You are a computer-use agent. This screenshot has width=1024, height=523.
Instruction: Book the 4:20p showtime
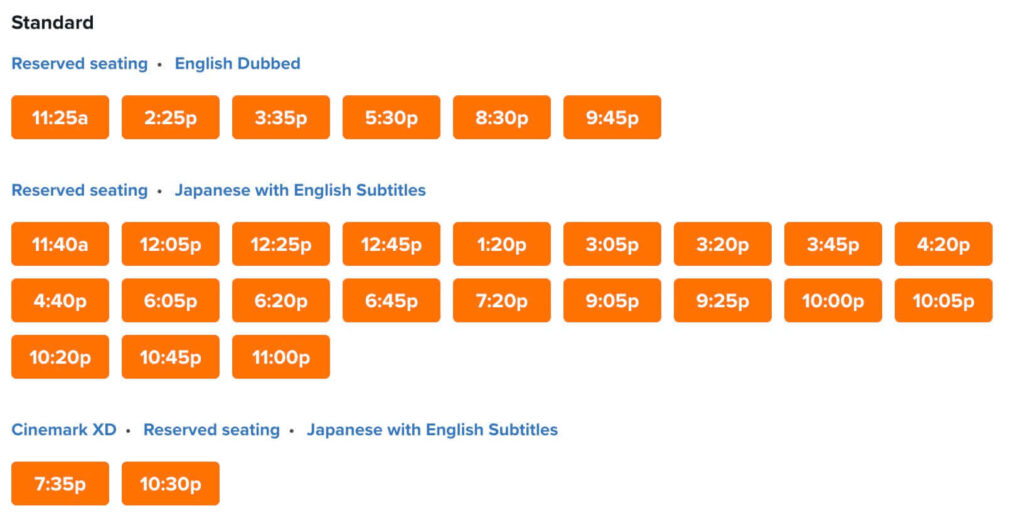[943, 244]
